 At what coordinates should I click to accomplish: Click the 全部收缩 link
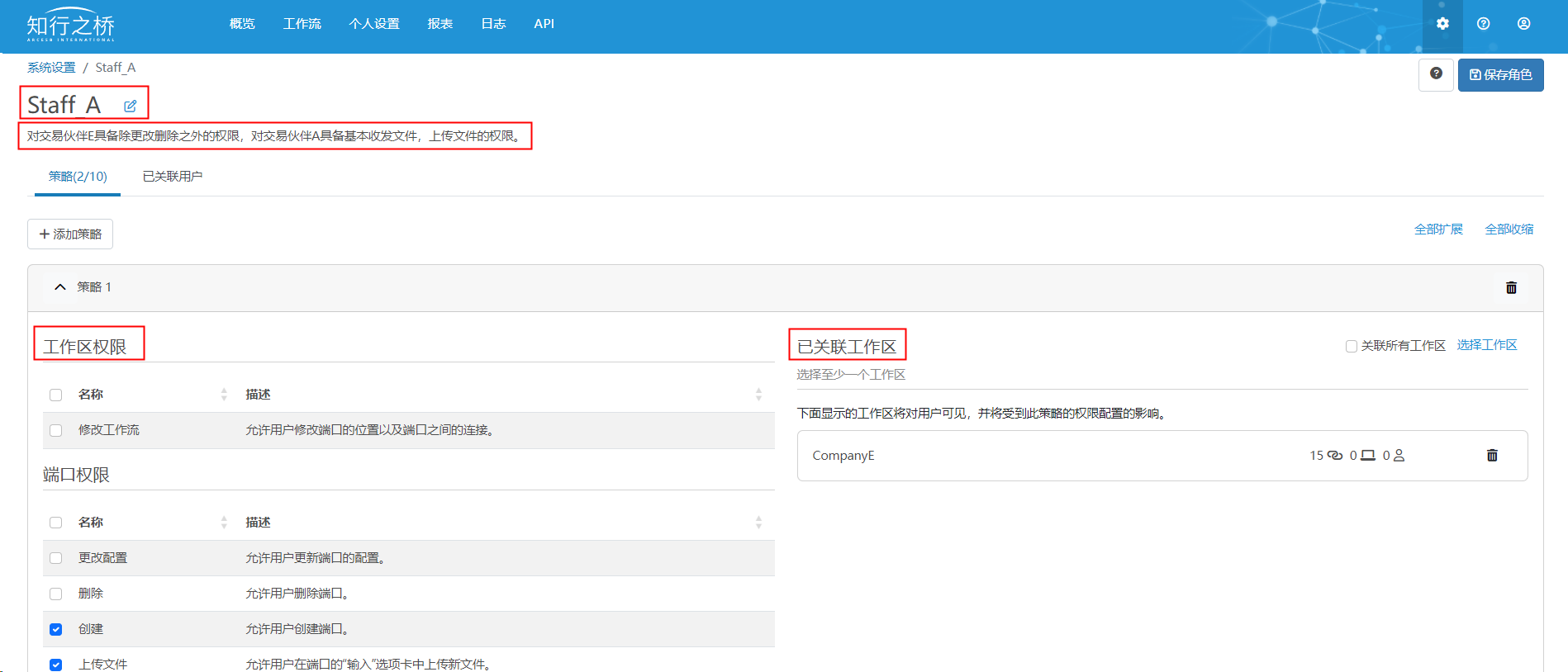pyautogui.click(x=1509, y=230)
